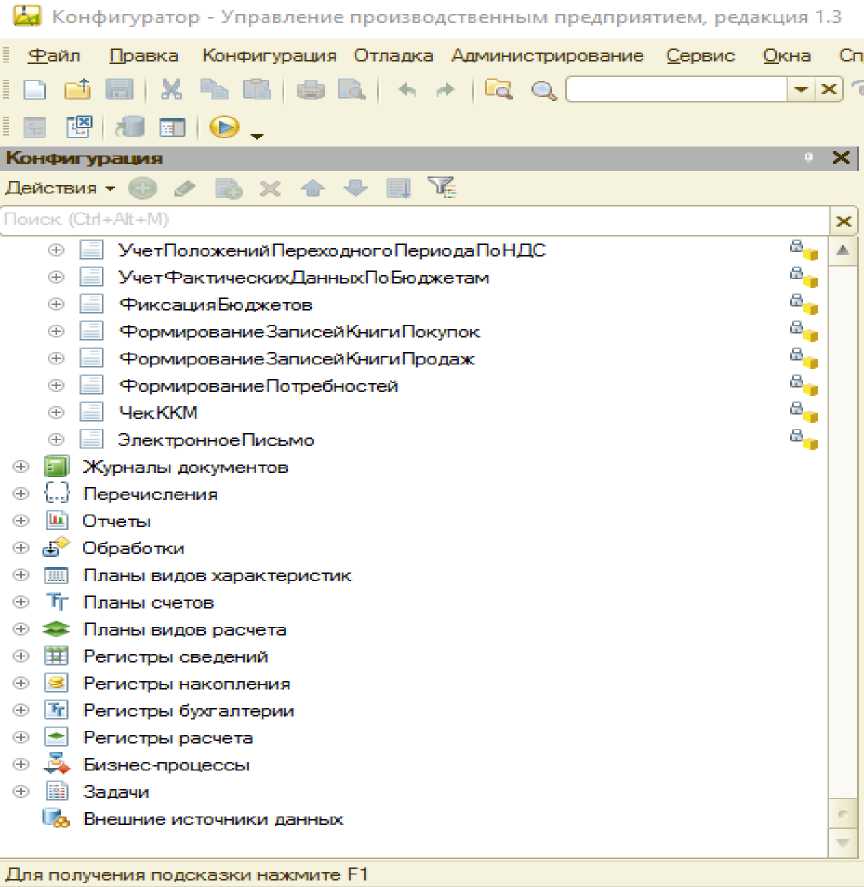Click the tree scrollbar down arrow
The height and width of the screenshot is (887, 864).
(842, 843)
